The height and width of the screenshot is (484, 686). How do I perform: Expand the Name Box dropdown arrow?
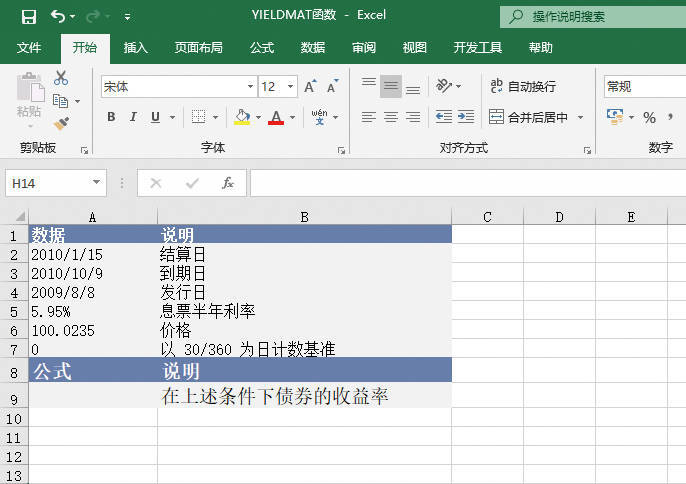pyautogui.click(x=97, y=183)
